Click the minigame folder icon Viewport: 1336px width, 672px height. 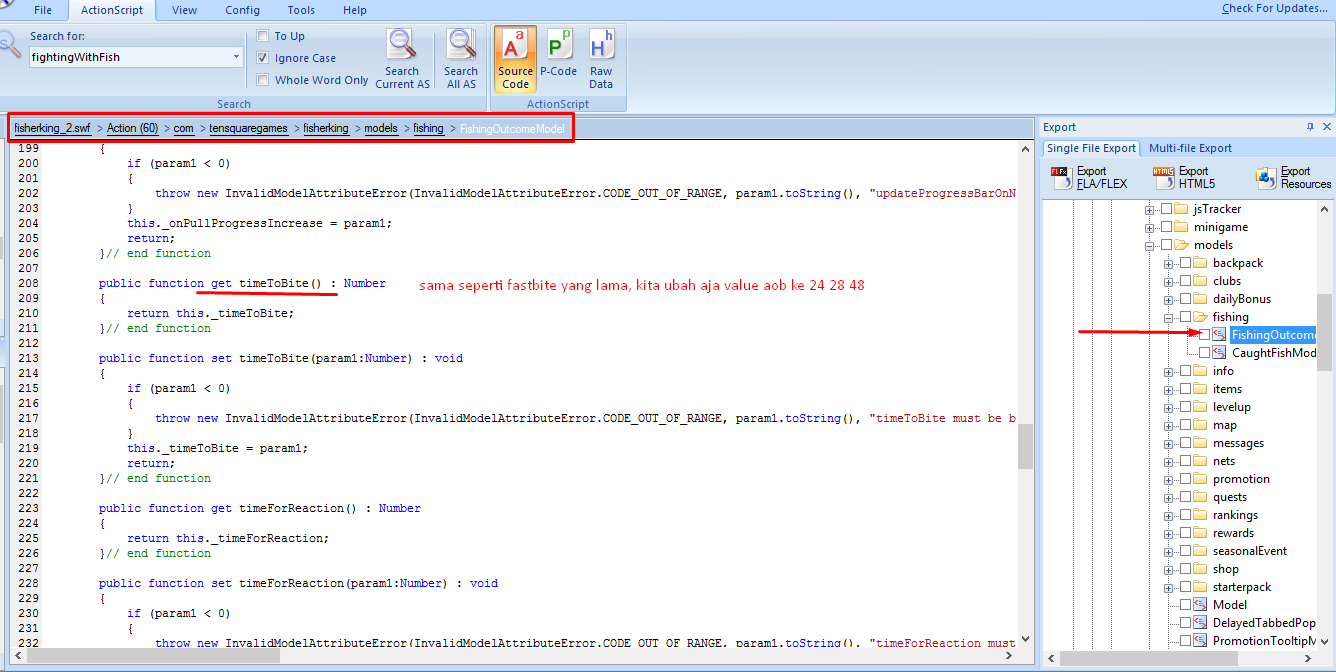pos(1181,227)
